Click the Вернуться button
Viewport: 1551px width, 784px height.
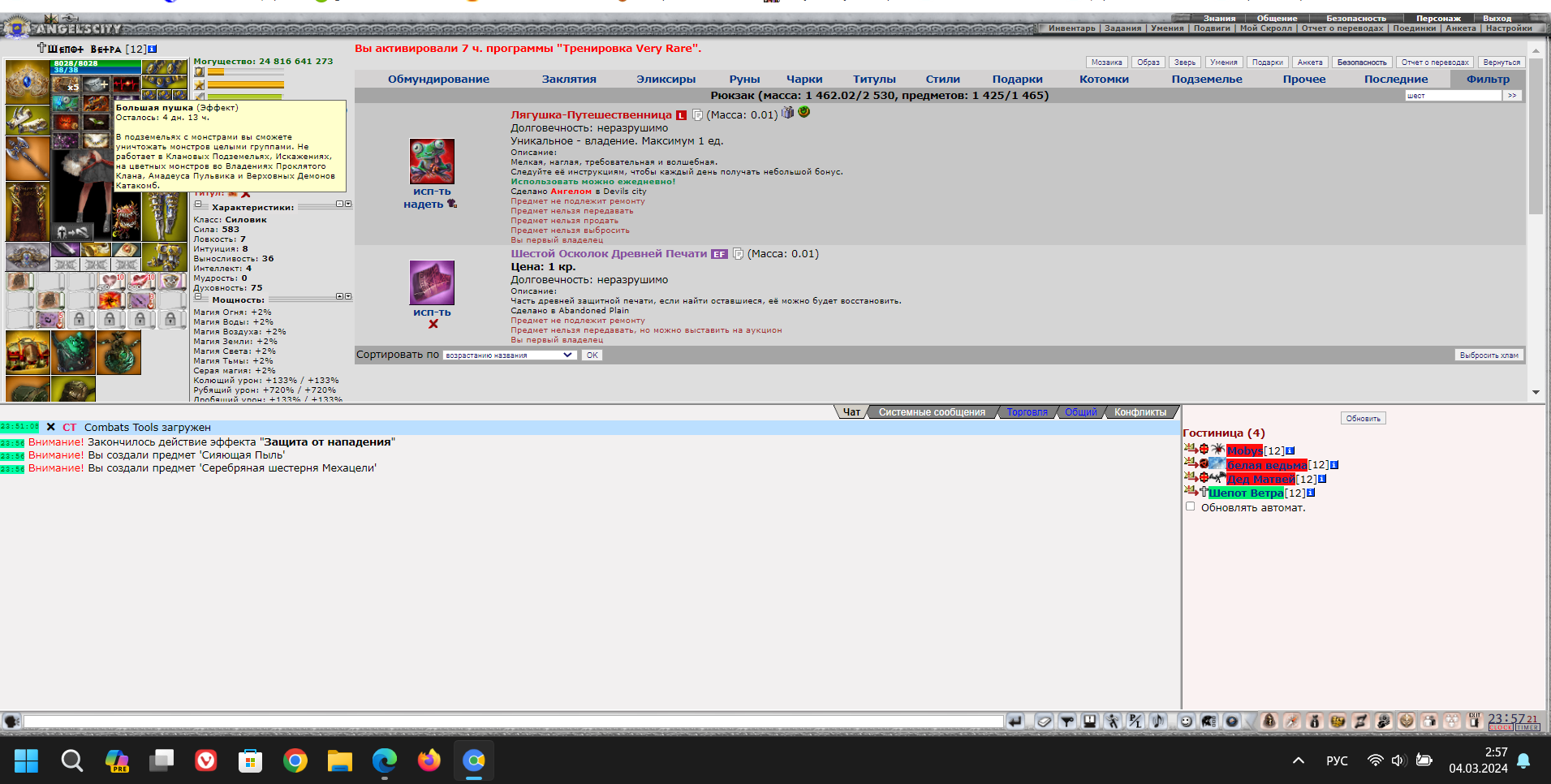pyautogui.click(x=1501, y=62)
